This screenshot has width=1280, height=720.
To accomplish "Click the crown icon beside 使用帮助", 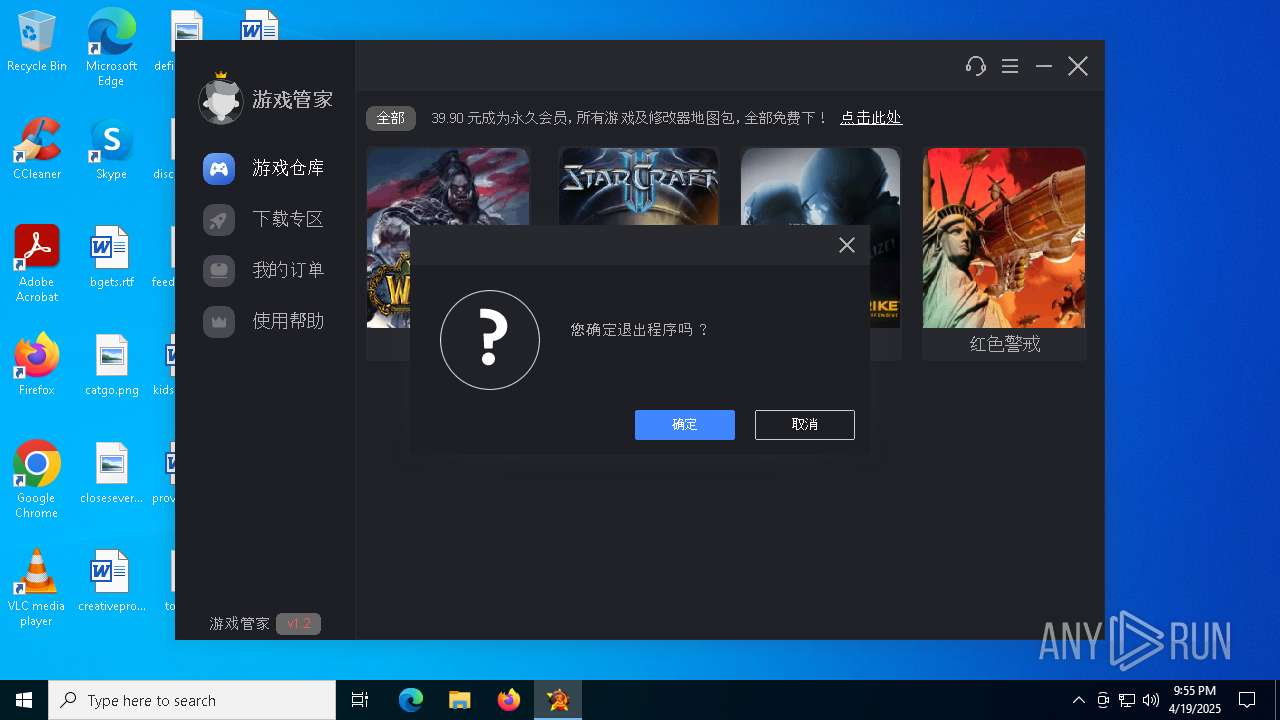I will coord(219,321).
